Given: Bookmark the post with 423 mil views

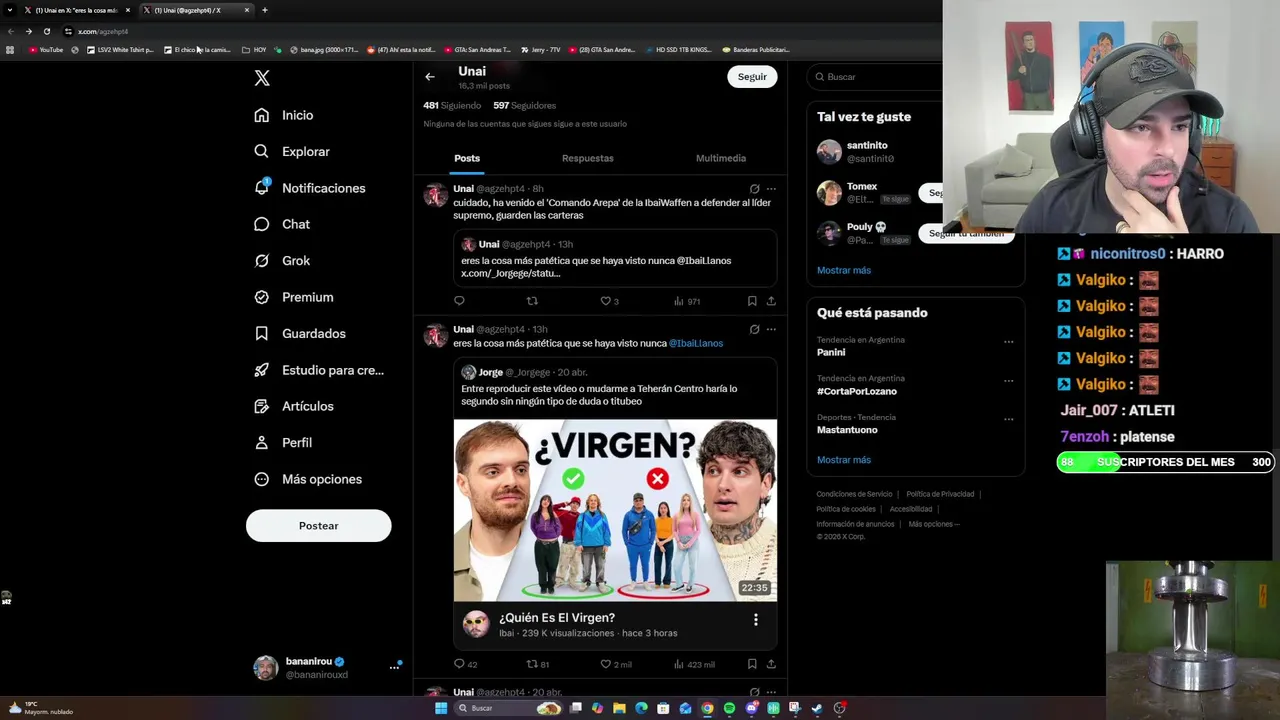Looking at the screenshot, I should point(752,664).
